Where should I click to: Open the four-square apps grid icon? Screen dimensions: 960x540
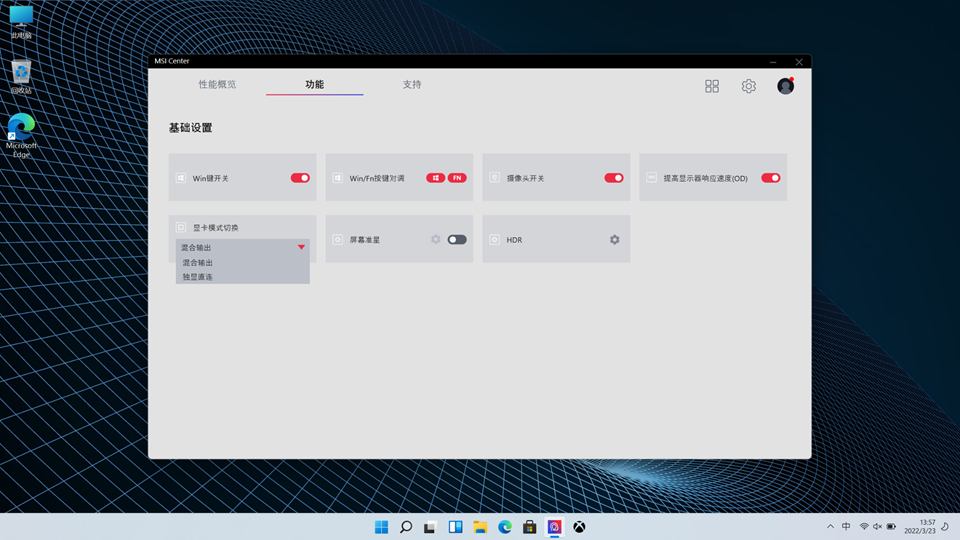point(711,86)
